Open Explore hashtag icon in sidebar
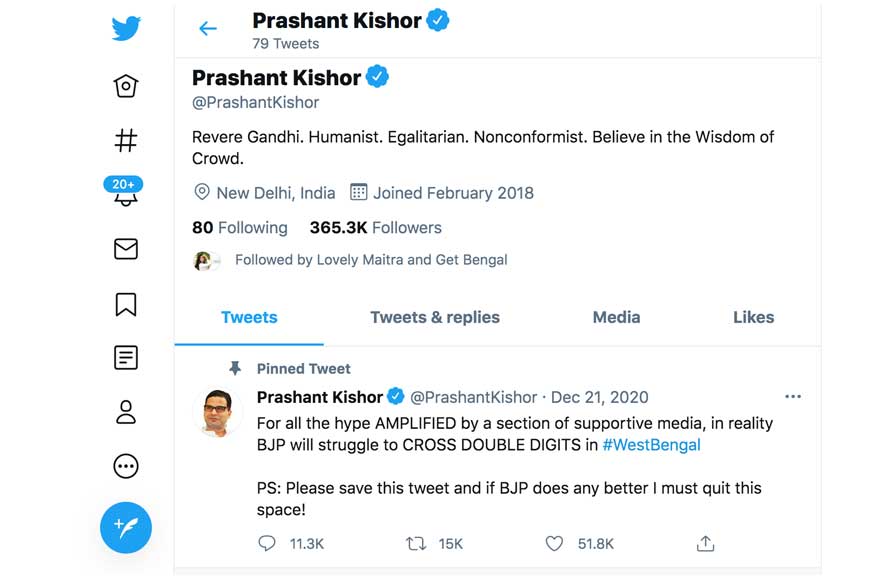This screenshot has width=870, height=580. tap(126, 140)
